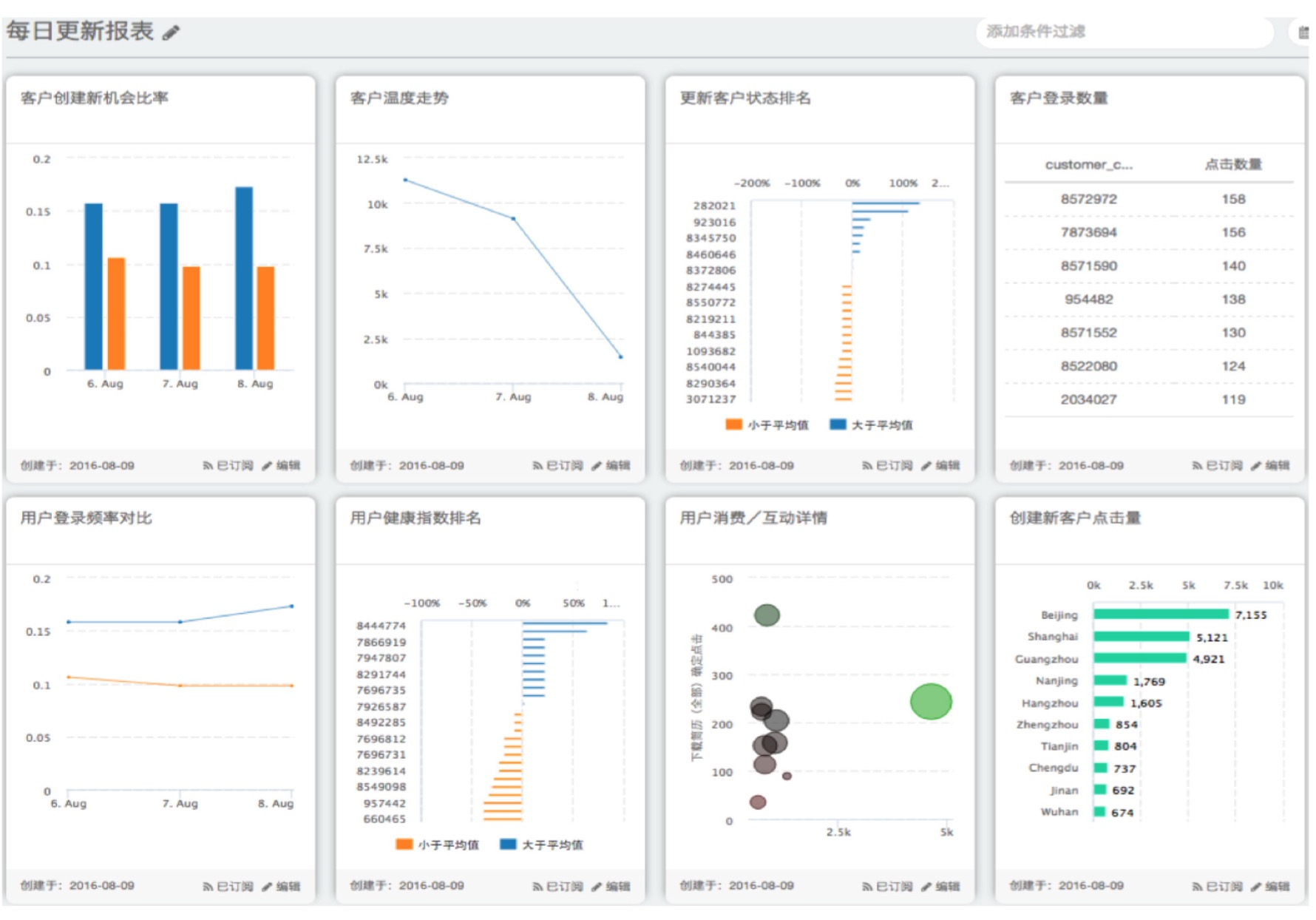Viewport: 1316px width, 920px height.
Task: Click 已订阅 in 更新客户状态排名 card
Action: [888, 466]
